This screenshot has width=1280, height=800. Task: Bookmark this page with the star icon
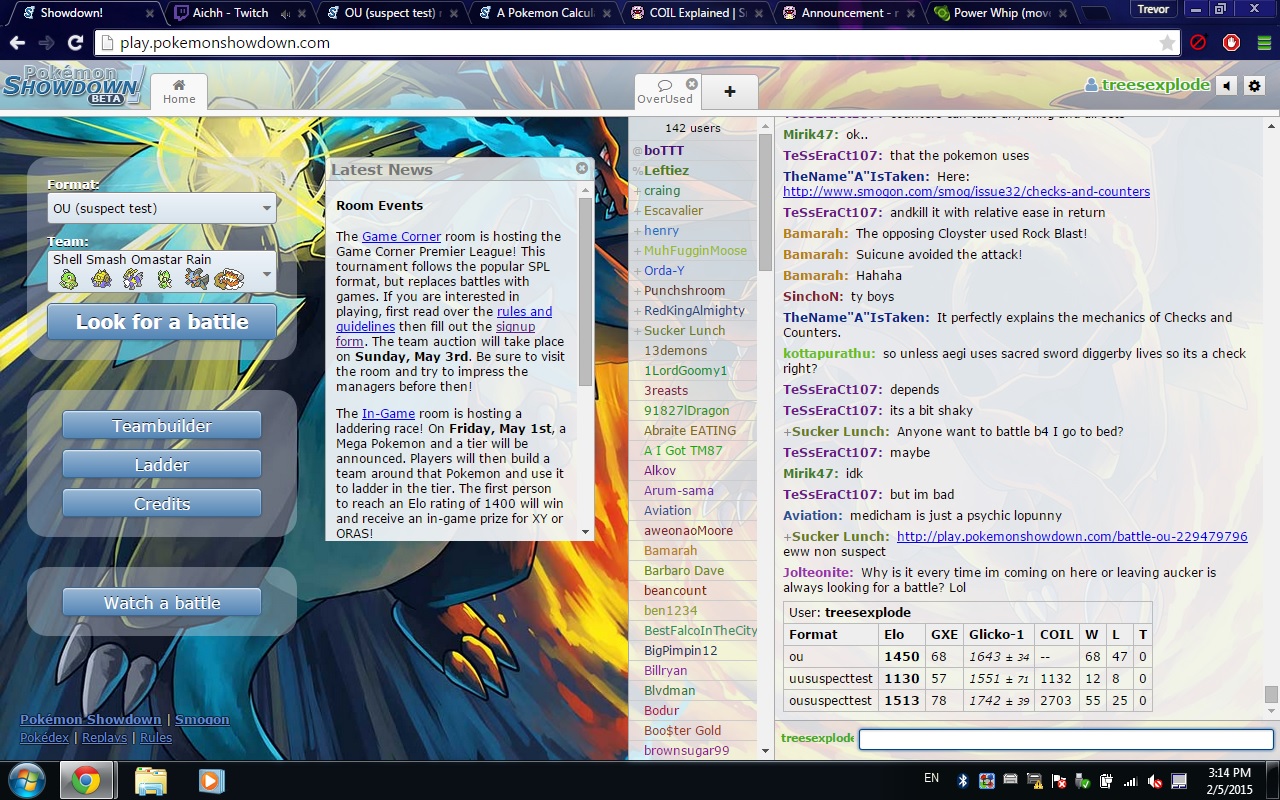tap(1167, 43)
